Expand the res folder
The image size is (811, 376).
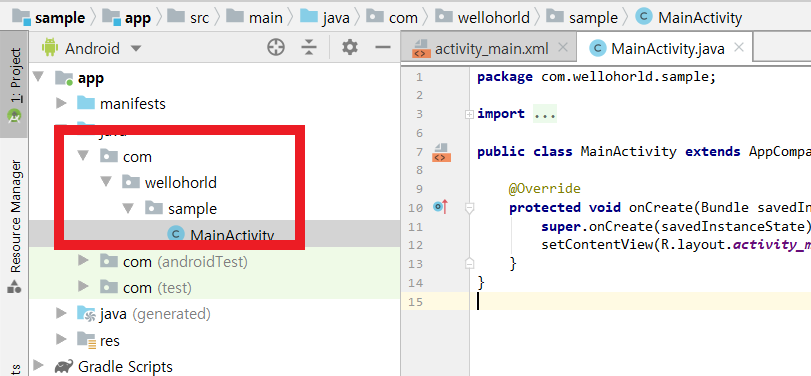61,340
